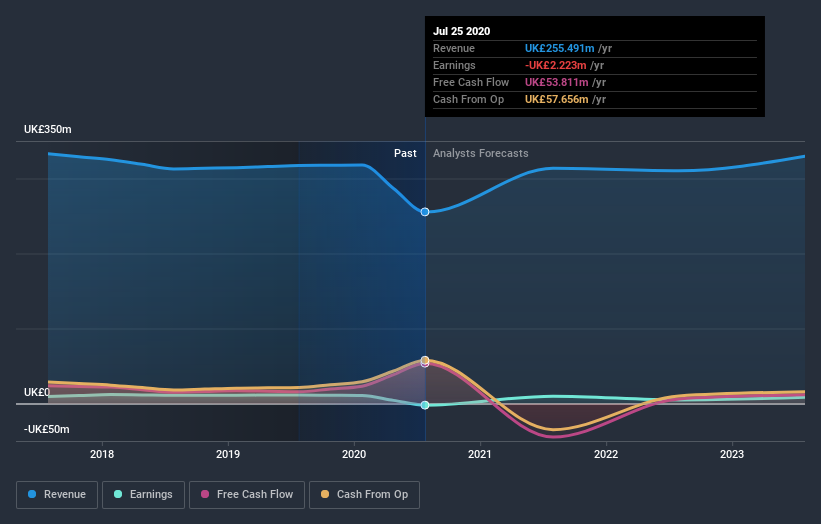Click the -UK£50m y-axis label
The height and width of the screenshot is (524, 821).
point(47,429)
